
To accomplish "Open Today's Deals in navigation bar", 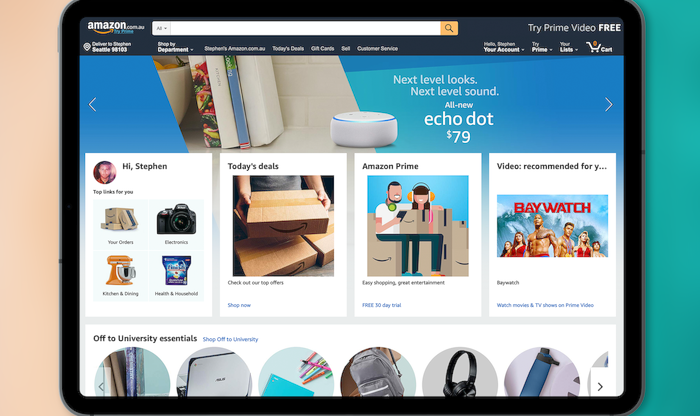I will pos(288,48).
